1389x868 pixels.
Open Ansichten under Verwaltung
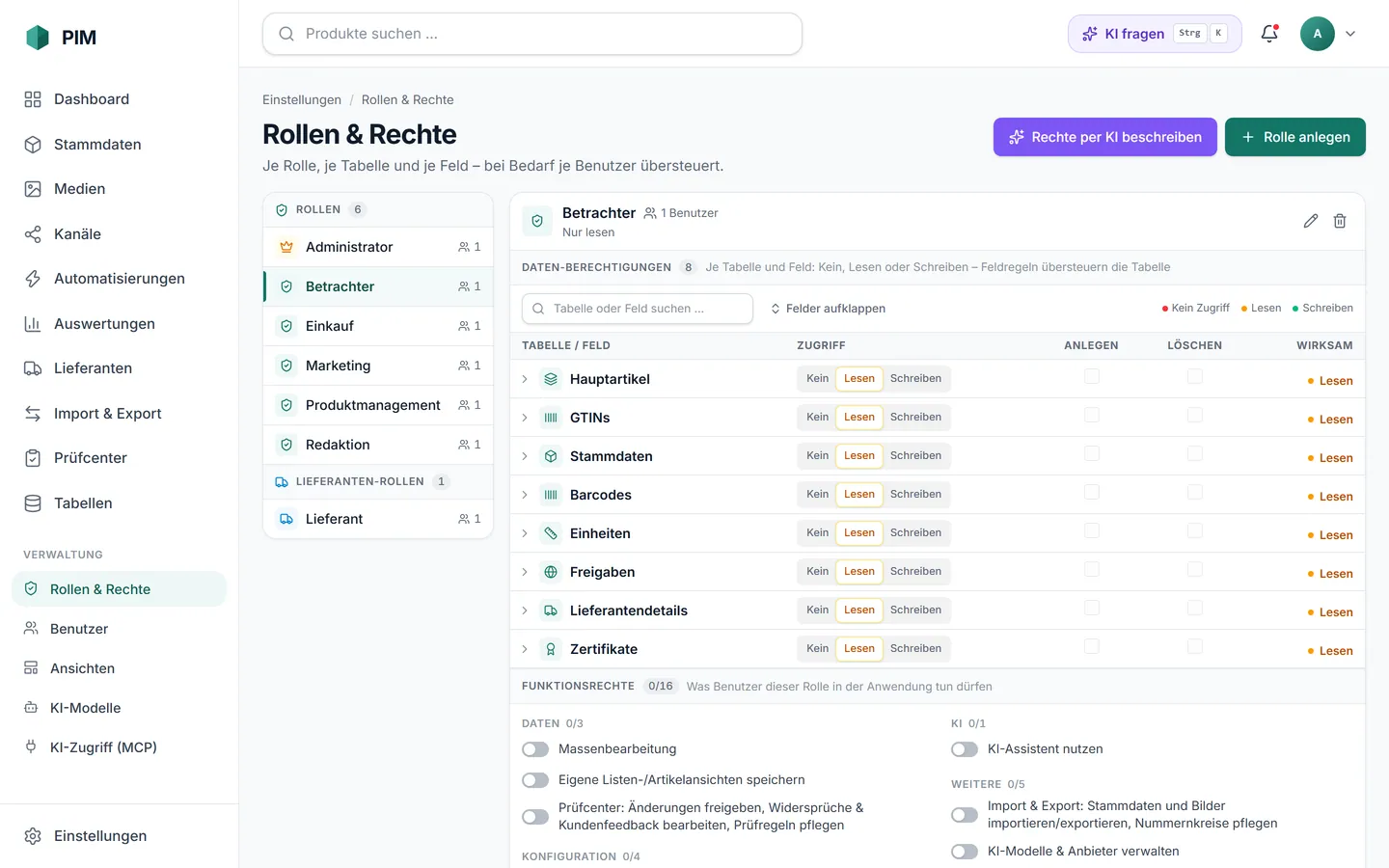coord(120,668)
